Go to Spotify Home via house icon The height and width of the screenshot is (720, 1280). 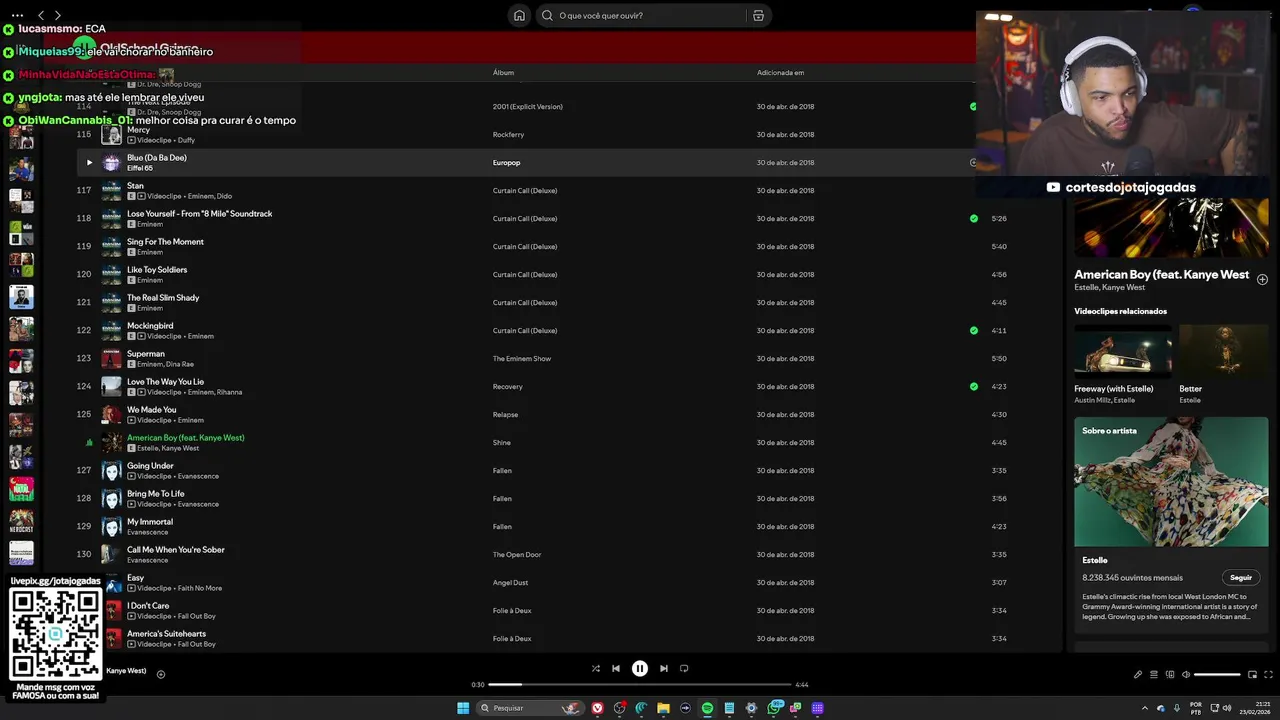tap(519, 15)
